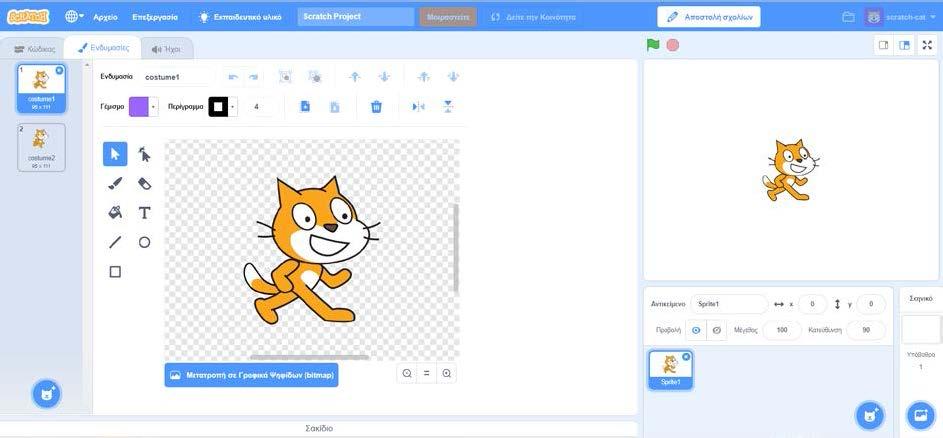The width and height of the screenshot is (943, 438).
Task: Open Εκπαιδευτικό υλικό tutorials
Action: (x=241, y=17)
